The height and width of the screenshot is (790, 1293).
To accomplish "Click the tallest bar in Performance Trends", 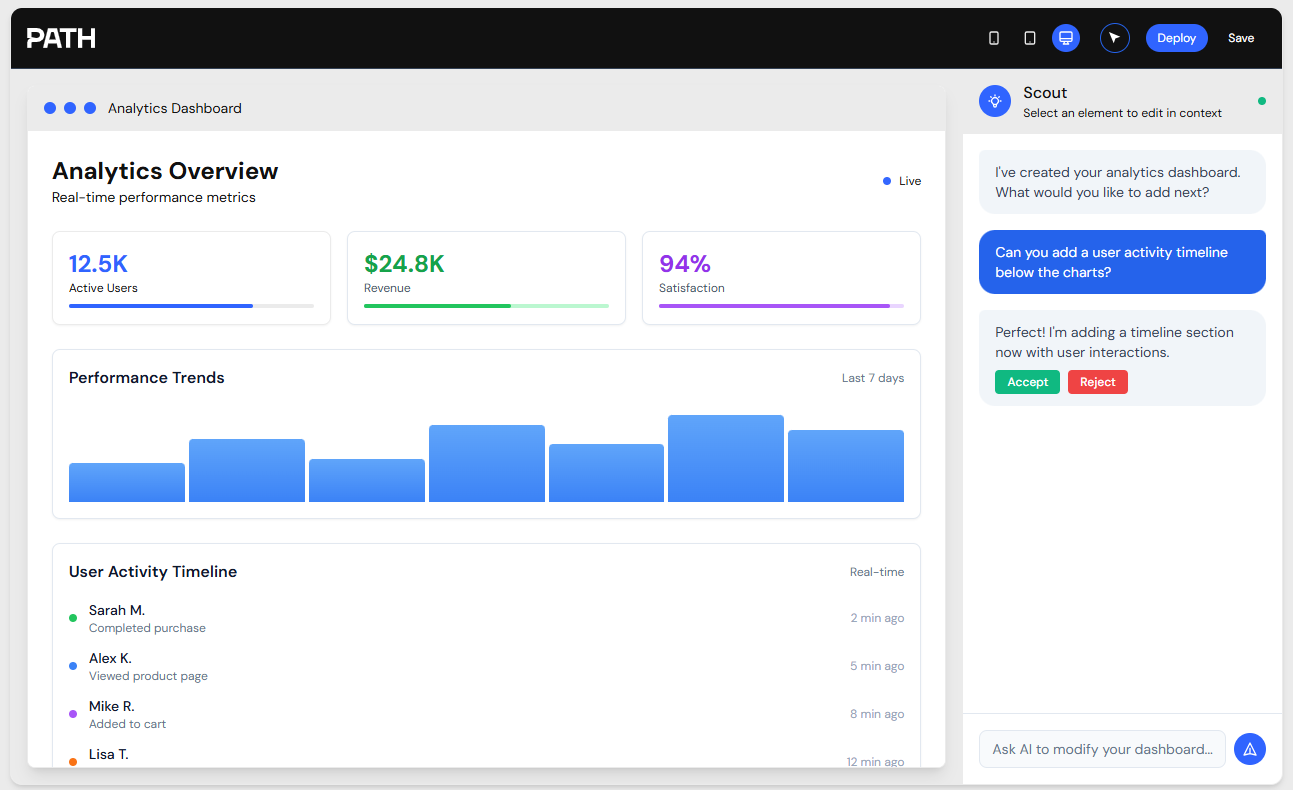I will click(726, 458).
